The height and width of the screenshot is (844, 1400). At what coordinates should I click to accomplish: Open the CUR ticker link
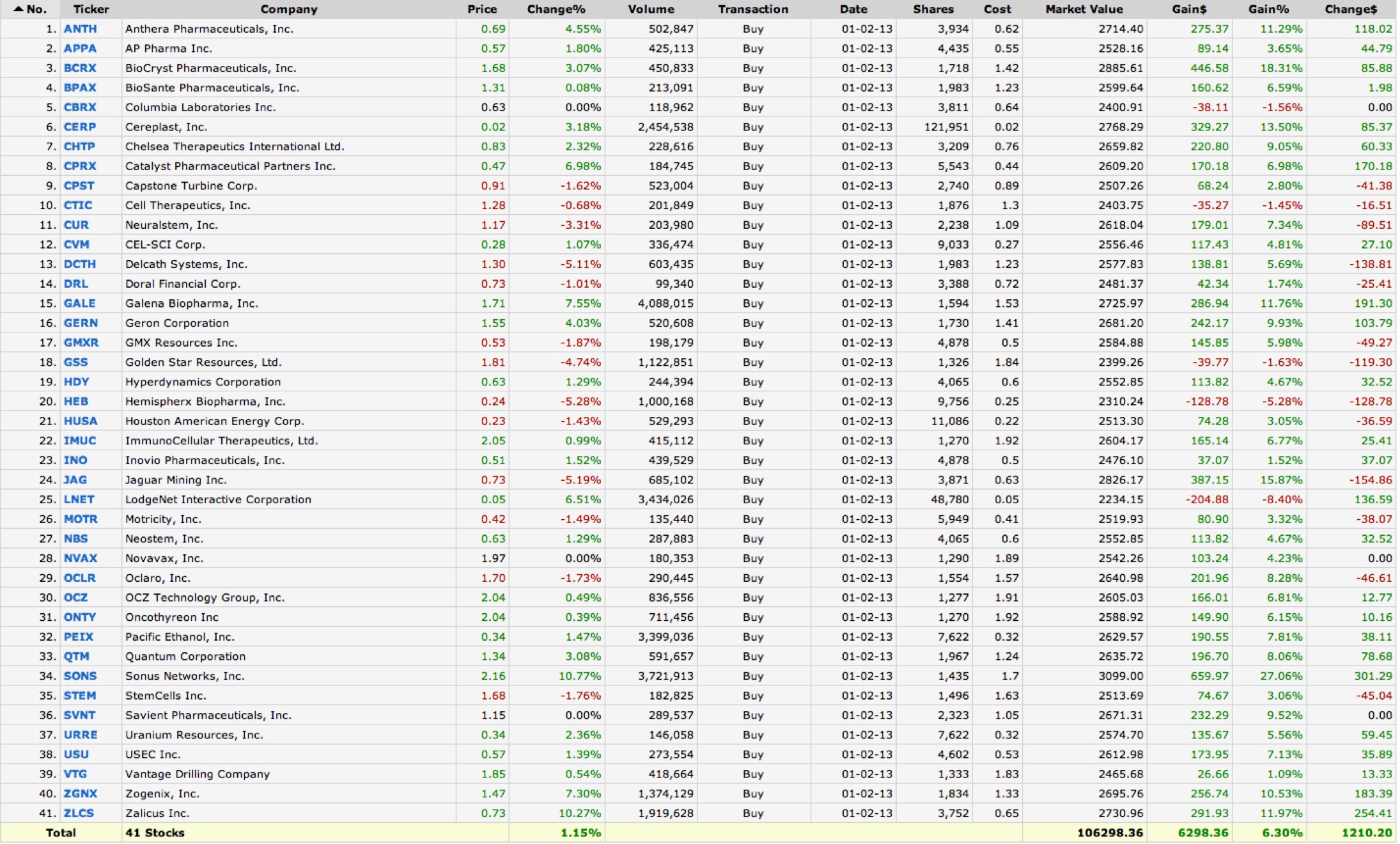[76, 225]
